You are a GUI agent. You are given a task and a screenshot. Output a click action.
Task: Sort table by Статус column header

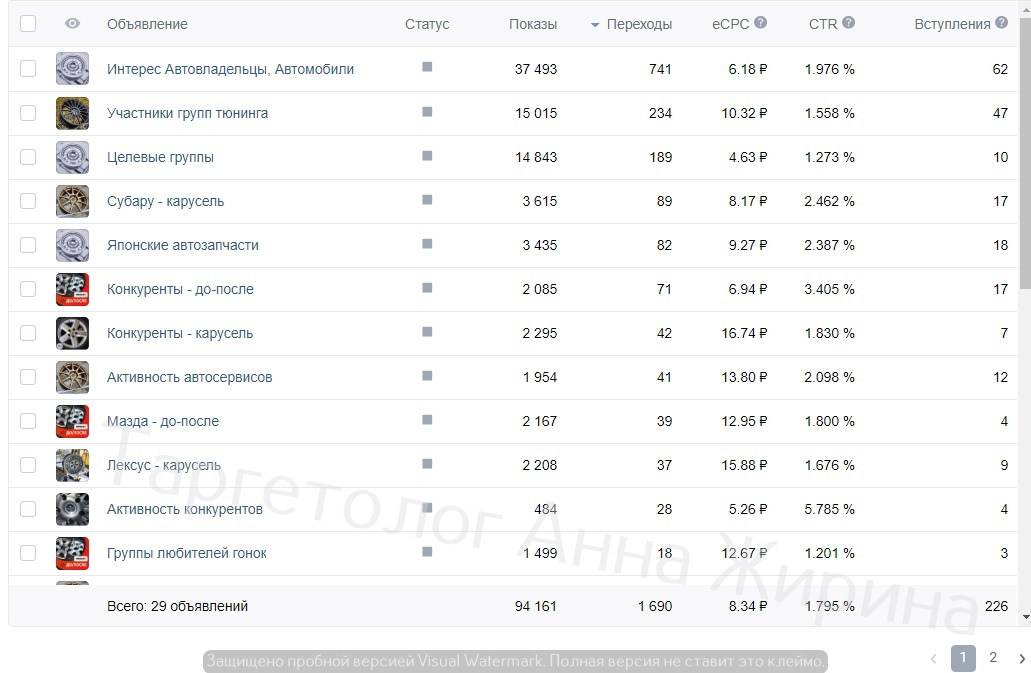pyautogui.click(x=427, y=24)
